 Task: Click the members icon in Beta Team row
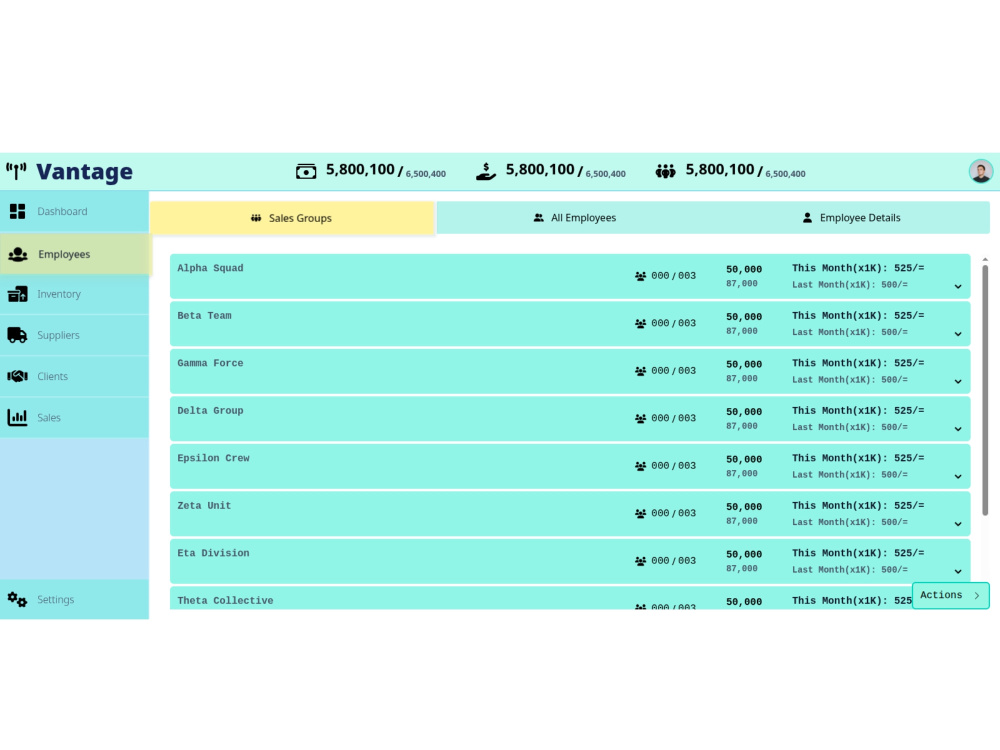(x=640, y=324)
